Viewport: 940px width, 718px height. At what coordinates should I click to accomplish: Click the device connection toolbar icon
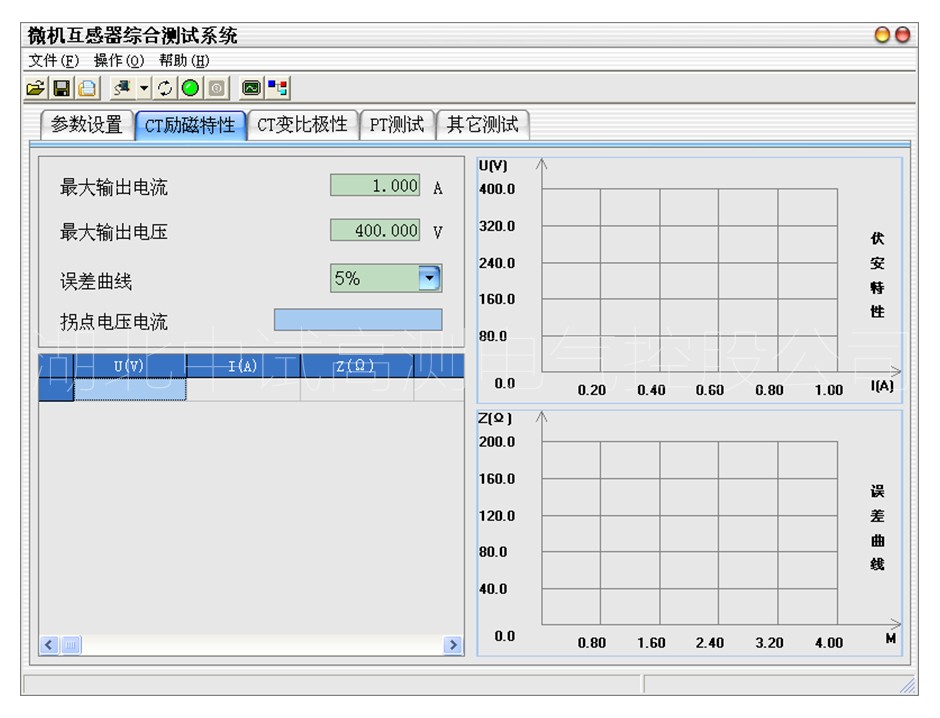tap(122, 88)
